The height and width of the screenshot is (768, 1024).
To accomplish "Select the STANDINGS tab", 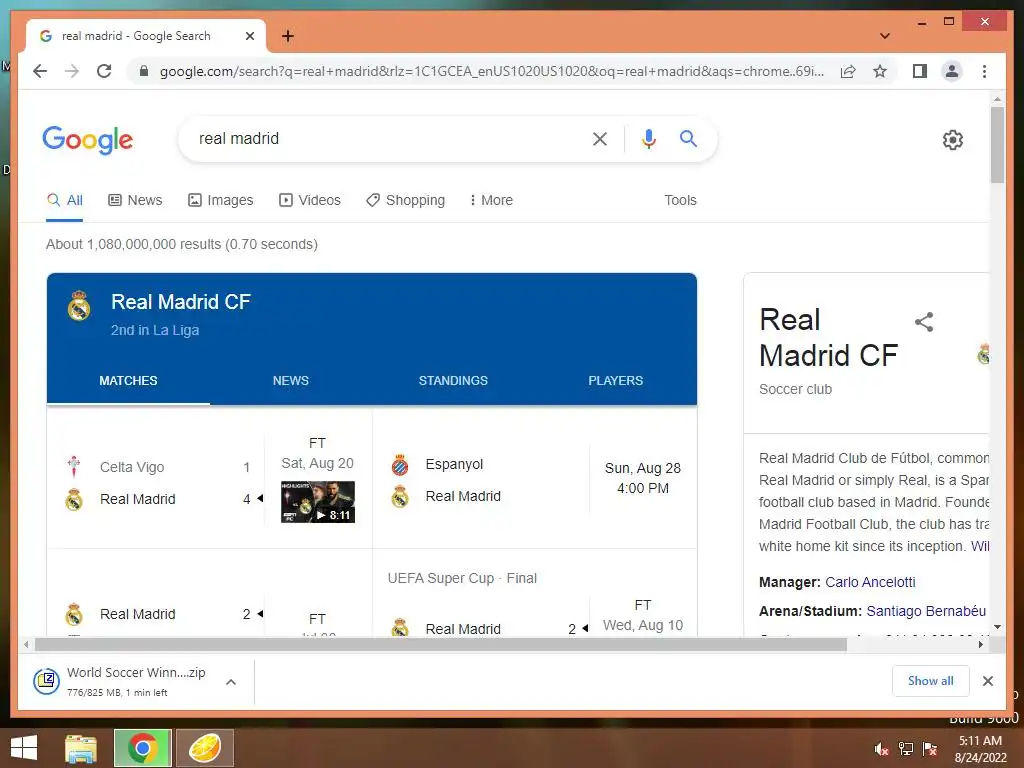I will pos(453,381).
